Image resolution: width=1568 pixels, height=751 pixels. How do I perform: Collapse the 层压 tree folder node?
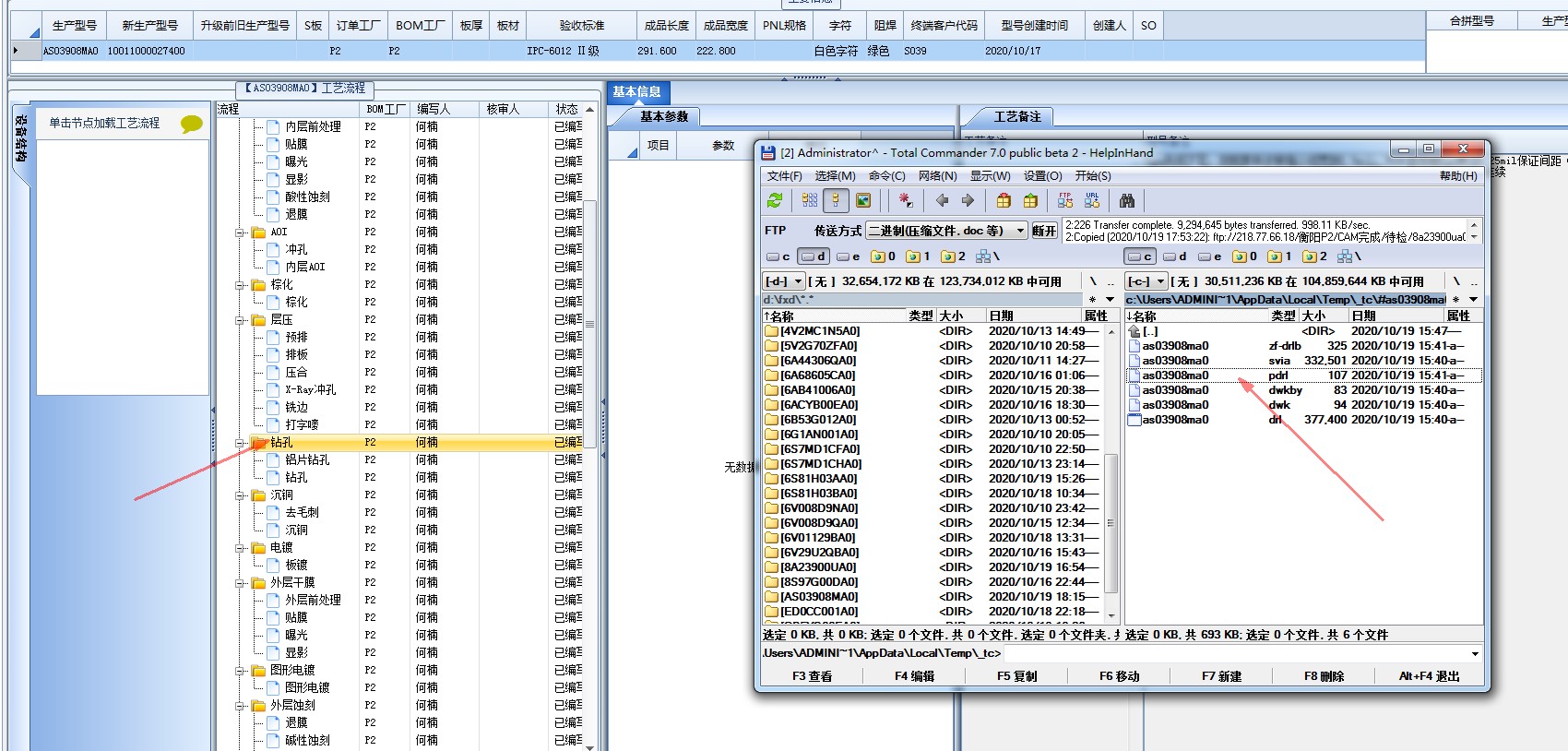241,320
